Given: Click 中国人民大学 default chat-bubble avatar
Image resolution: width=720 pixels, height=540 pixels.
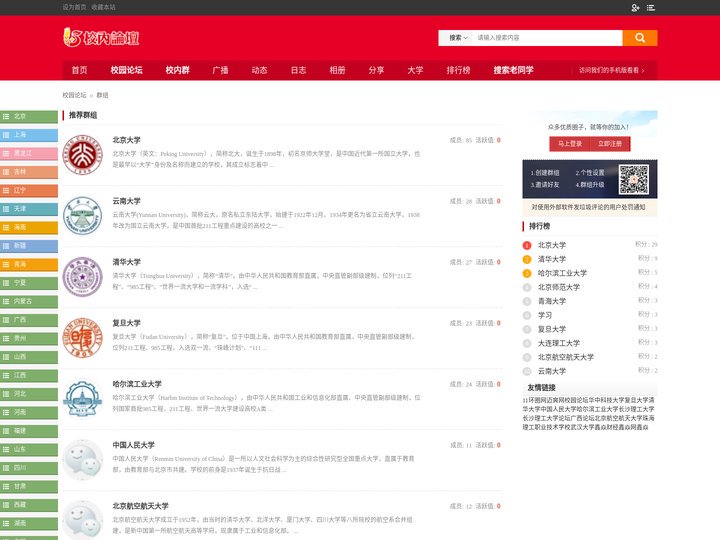Looking at the screenshot, I should (x=83, y=460).
